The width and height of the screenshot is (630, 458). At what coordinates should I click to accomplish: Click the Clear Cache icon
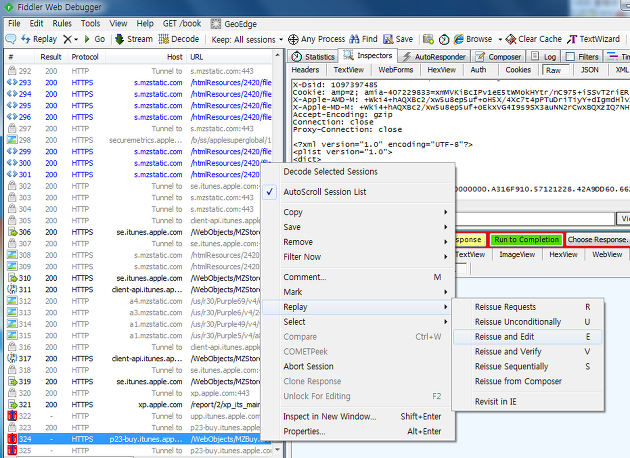511,39
